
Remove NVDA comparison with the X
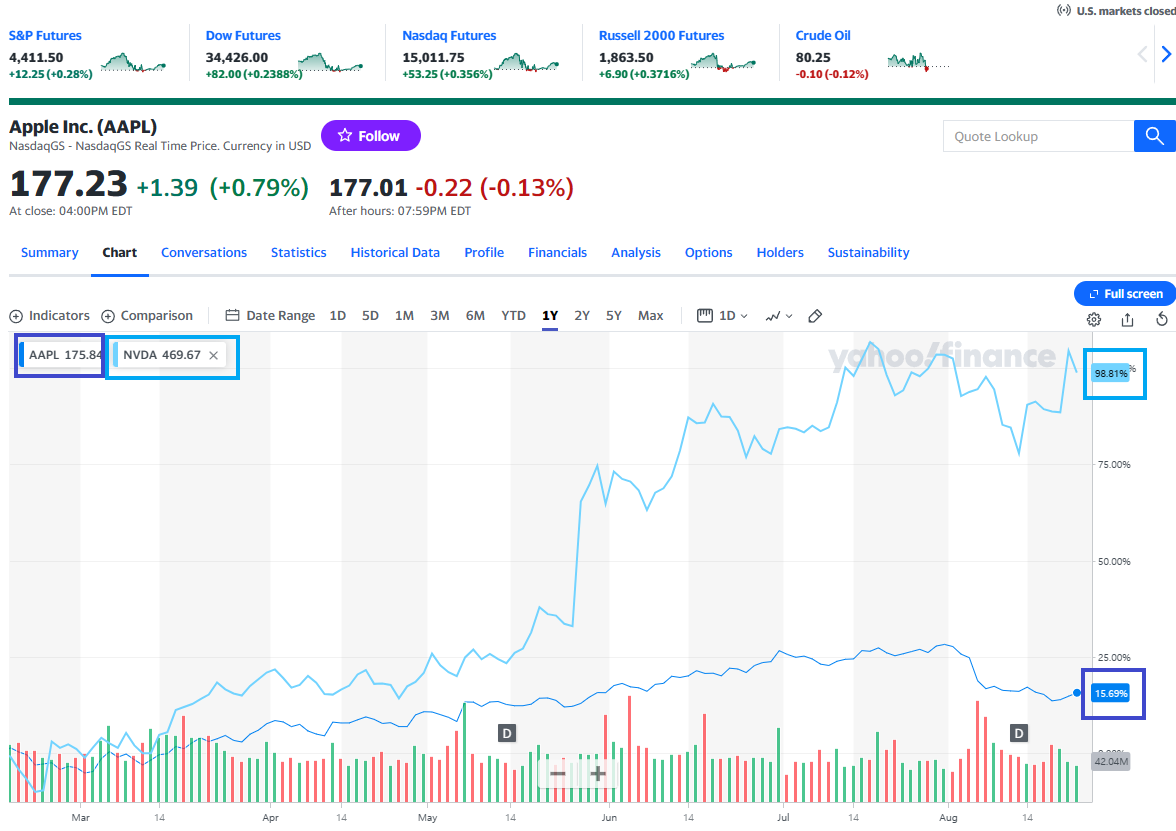(214, 356)
